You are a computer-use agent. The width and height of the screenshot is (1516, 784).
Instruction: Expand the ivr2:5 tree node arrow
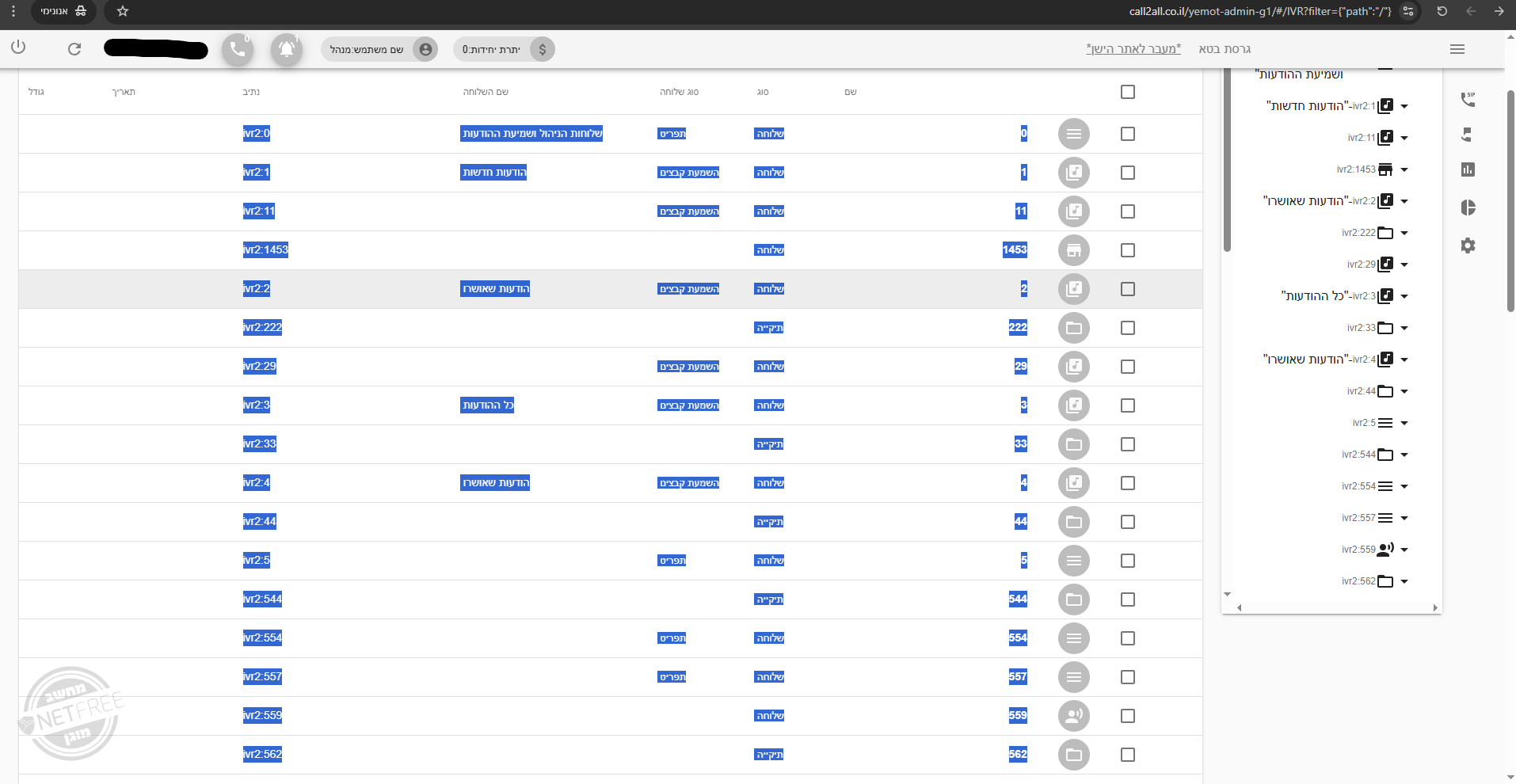point(1404,423)
